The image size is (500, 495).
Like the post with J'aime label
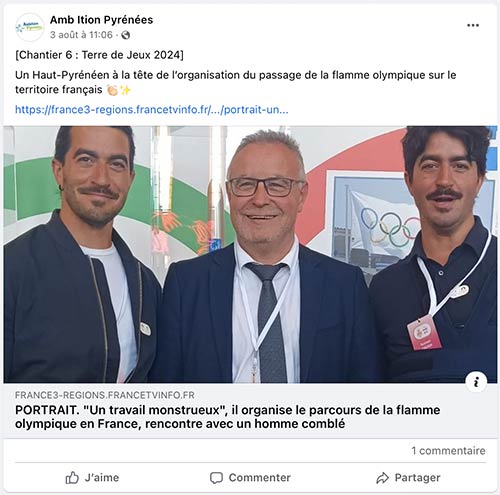pos(102,478)
